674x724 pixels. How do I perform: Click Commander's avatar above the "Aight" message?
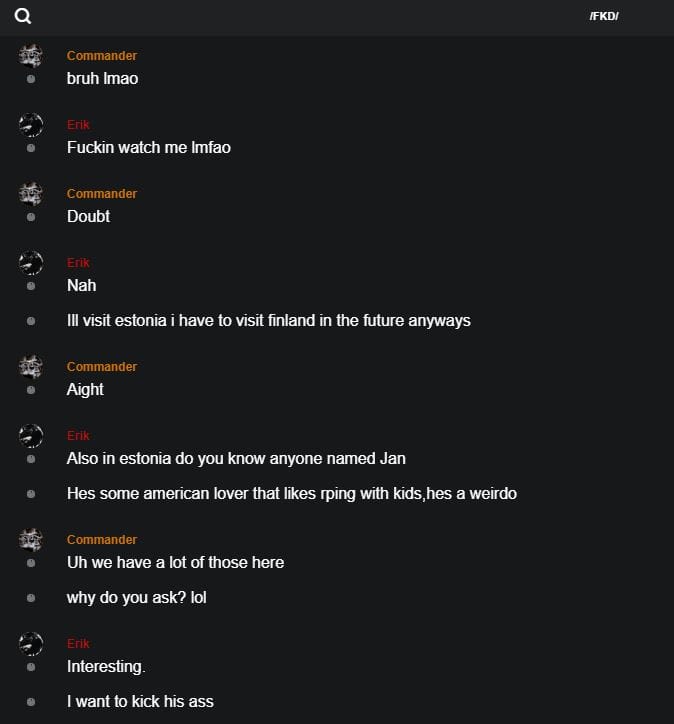(31, 366)
